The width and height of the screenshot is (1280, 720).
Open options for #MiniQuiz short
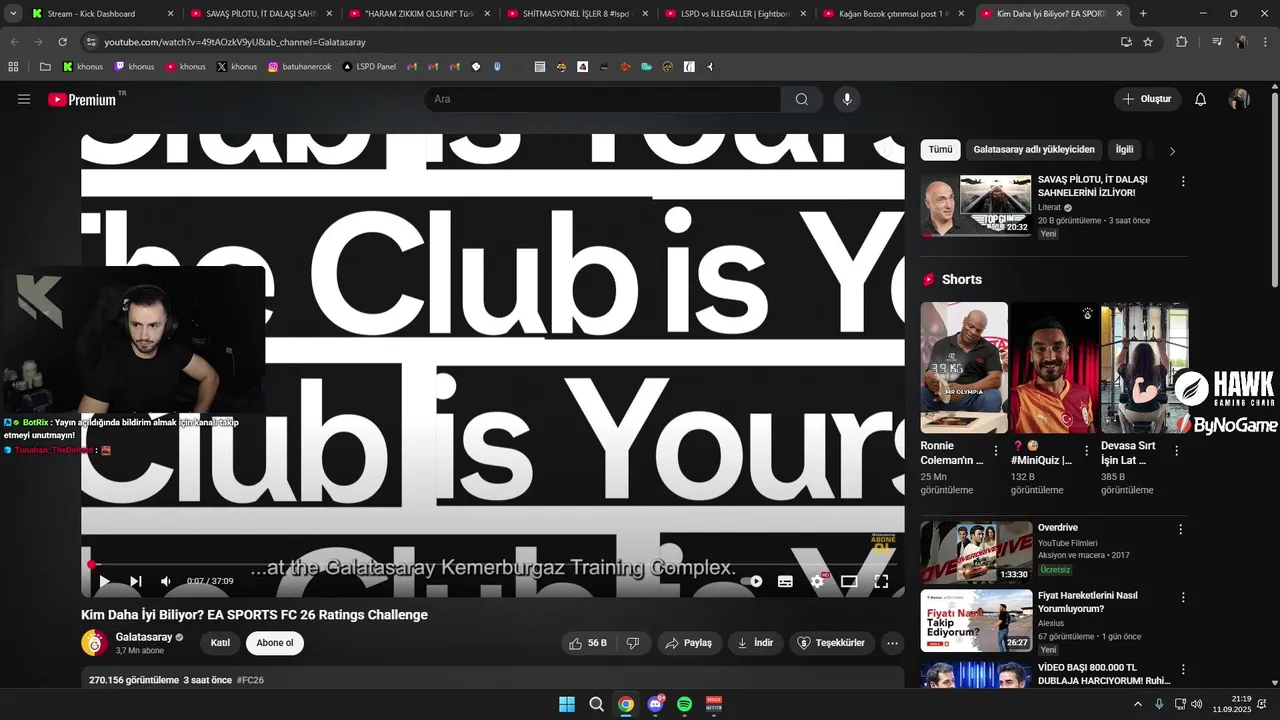coord(1086,451)
